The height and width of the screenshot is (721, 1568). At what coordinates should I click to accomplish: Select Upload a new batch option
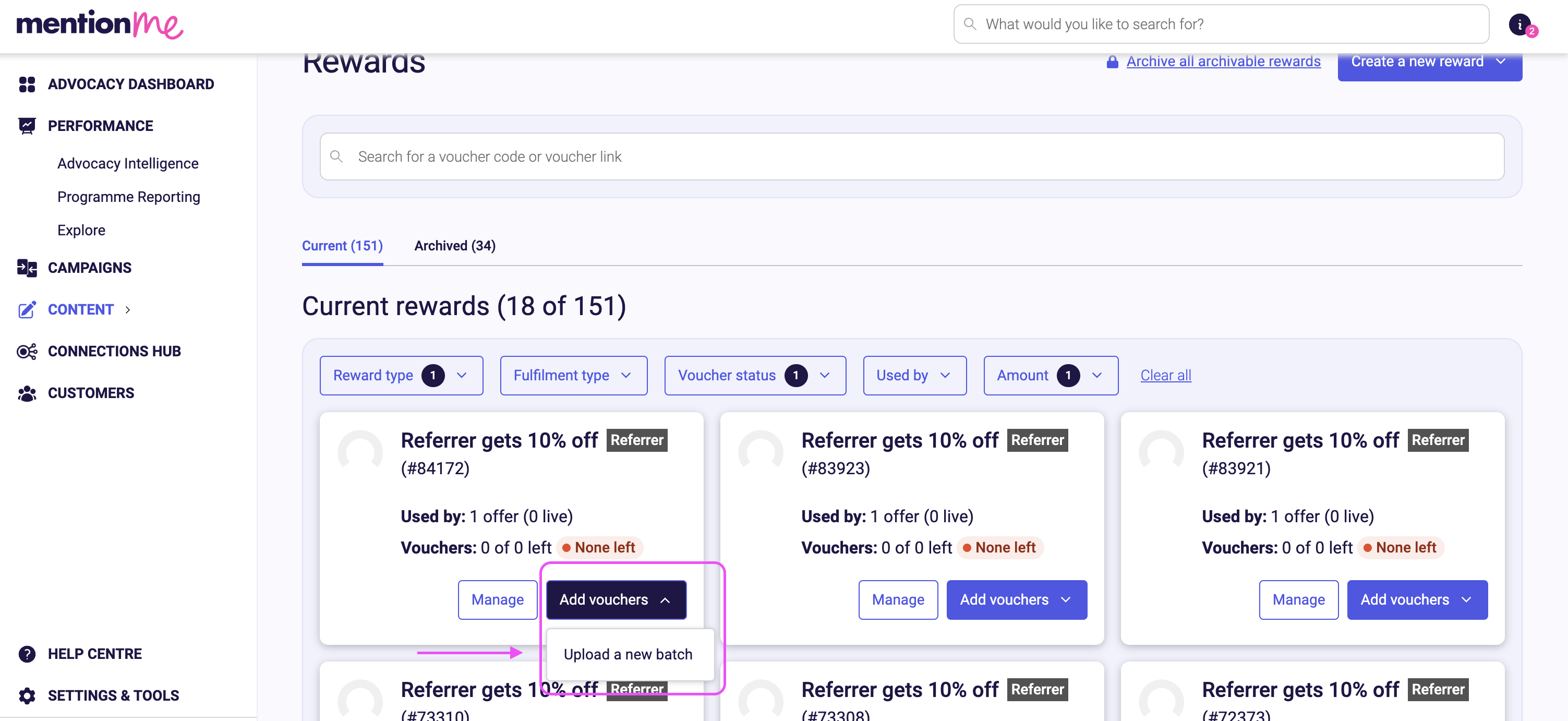pyautogui.click(x=630, y=655)
